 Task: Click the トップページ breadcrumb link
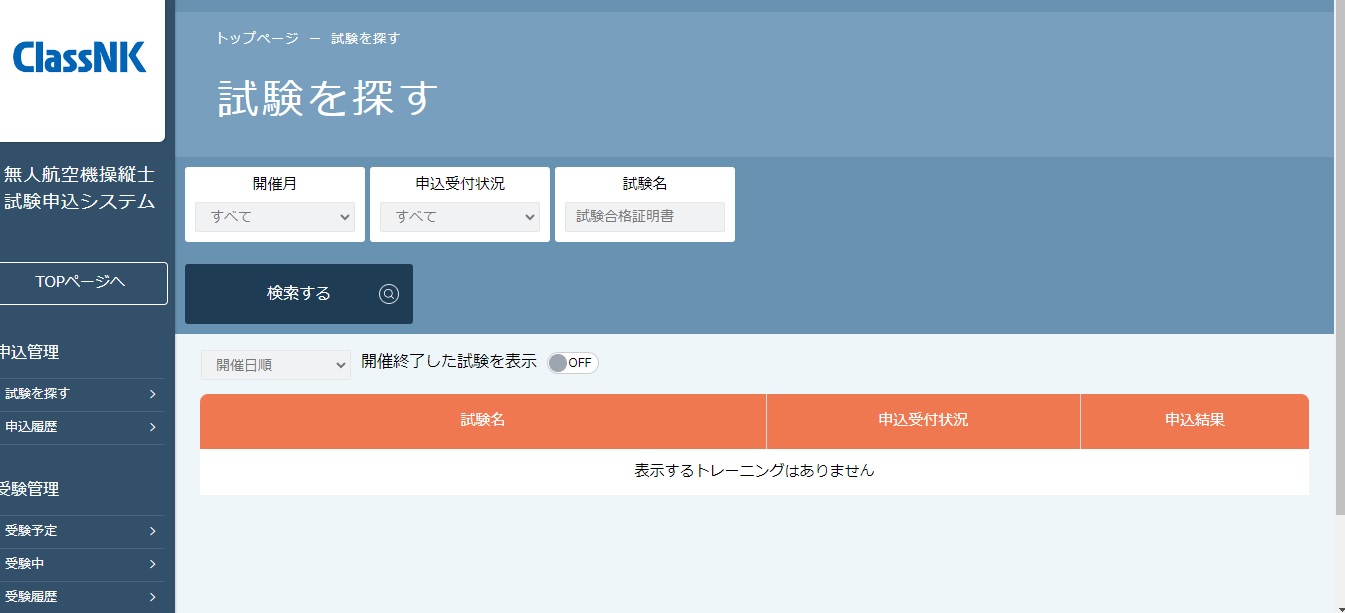(x=257, y=38)
